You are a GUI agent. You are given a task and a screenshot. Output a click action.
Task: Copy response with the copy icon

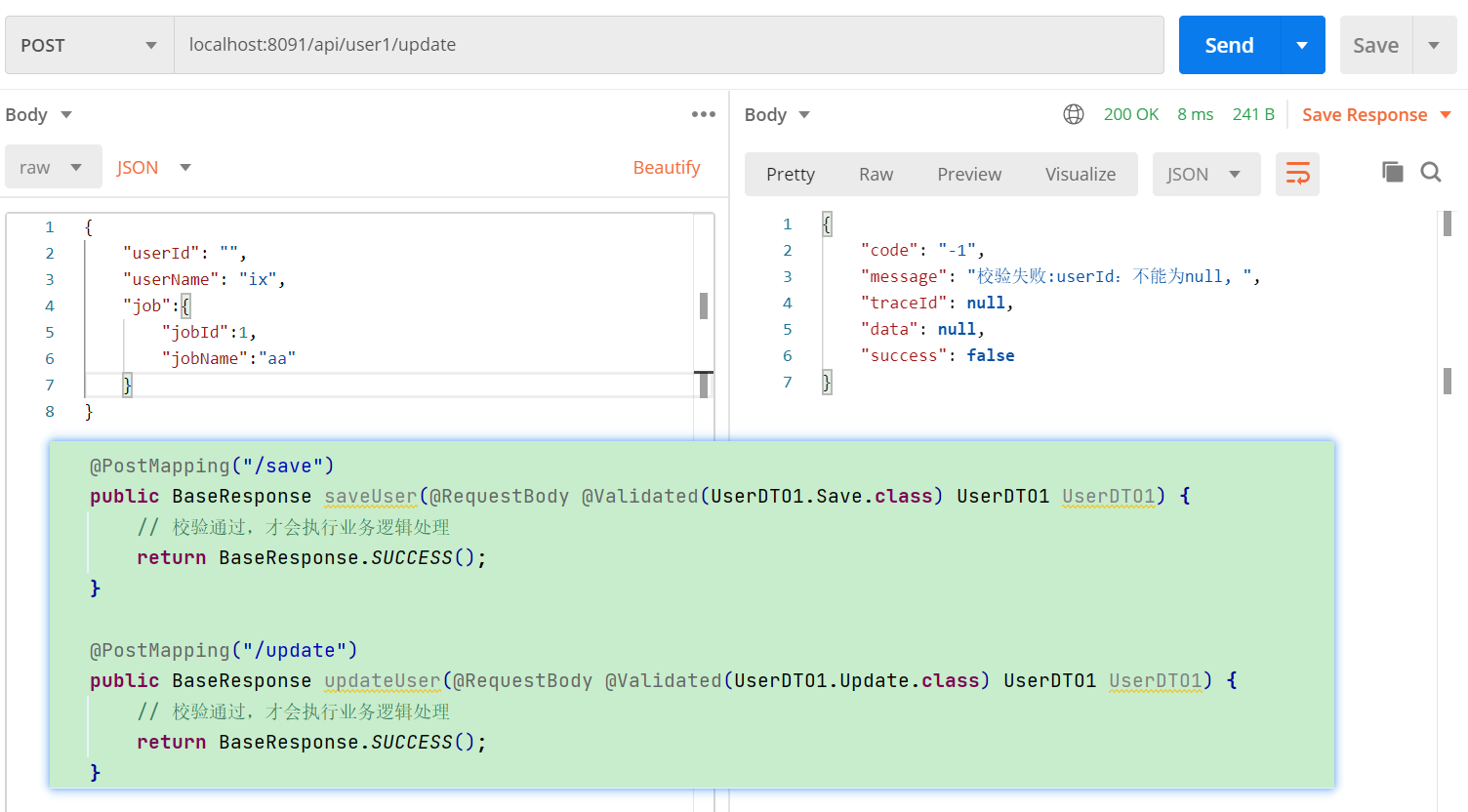[x=1393, y=172]
